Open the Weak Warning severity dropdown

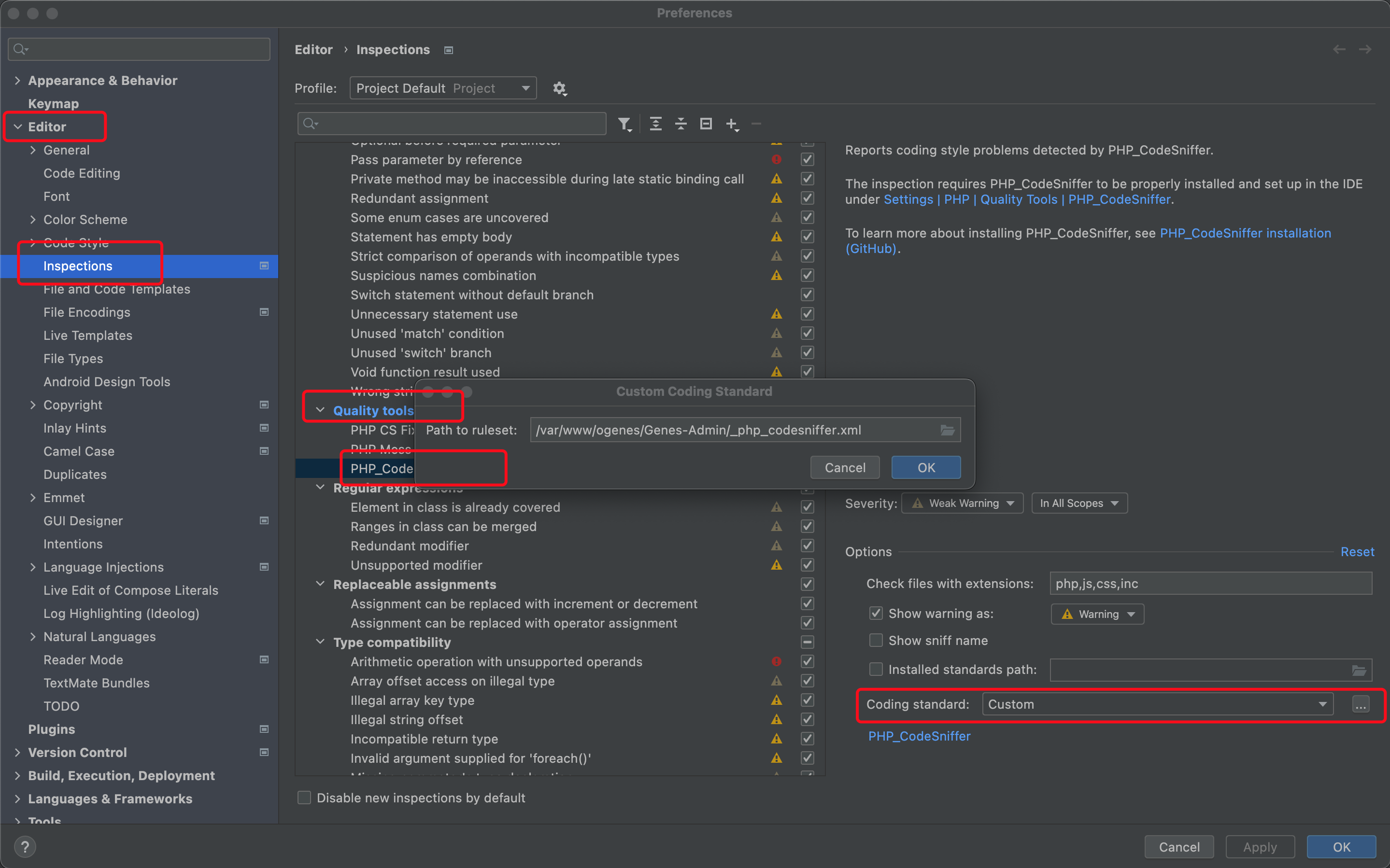tap(962, 504)
